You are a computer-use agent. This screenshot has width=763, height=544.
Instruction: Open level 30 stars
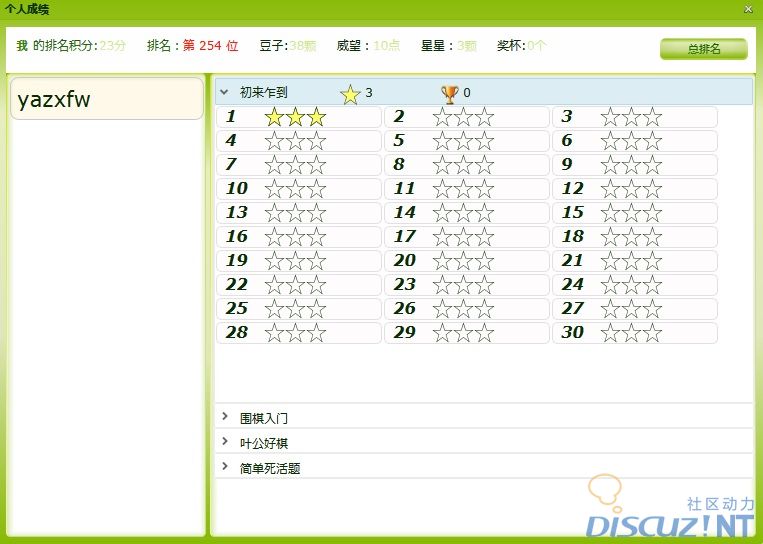[x=633, y=333]
